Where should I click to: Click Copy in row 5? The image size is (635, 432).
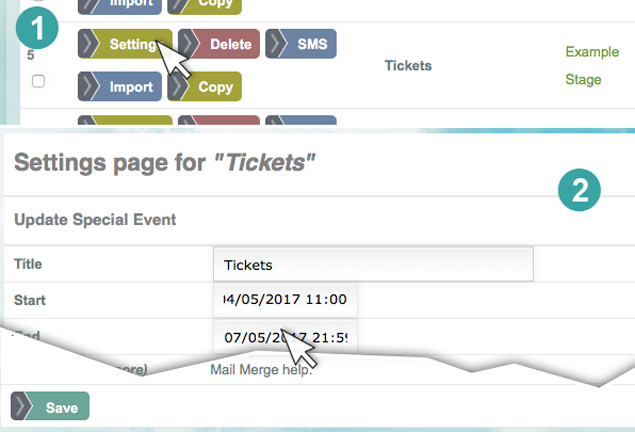tap(203, 87)
